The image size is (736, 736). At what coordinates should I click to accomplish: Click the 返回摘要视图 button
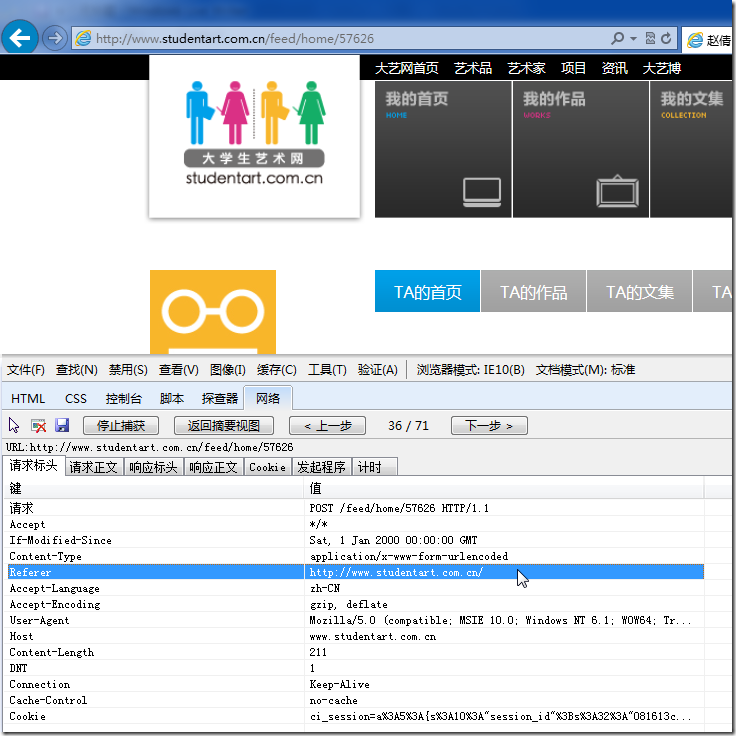[223, 426]
